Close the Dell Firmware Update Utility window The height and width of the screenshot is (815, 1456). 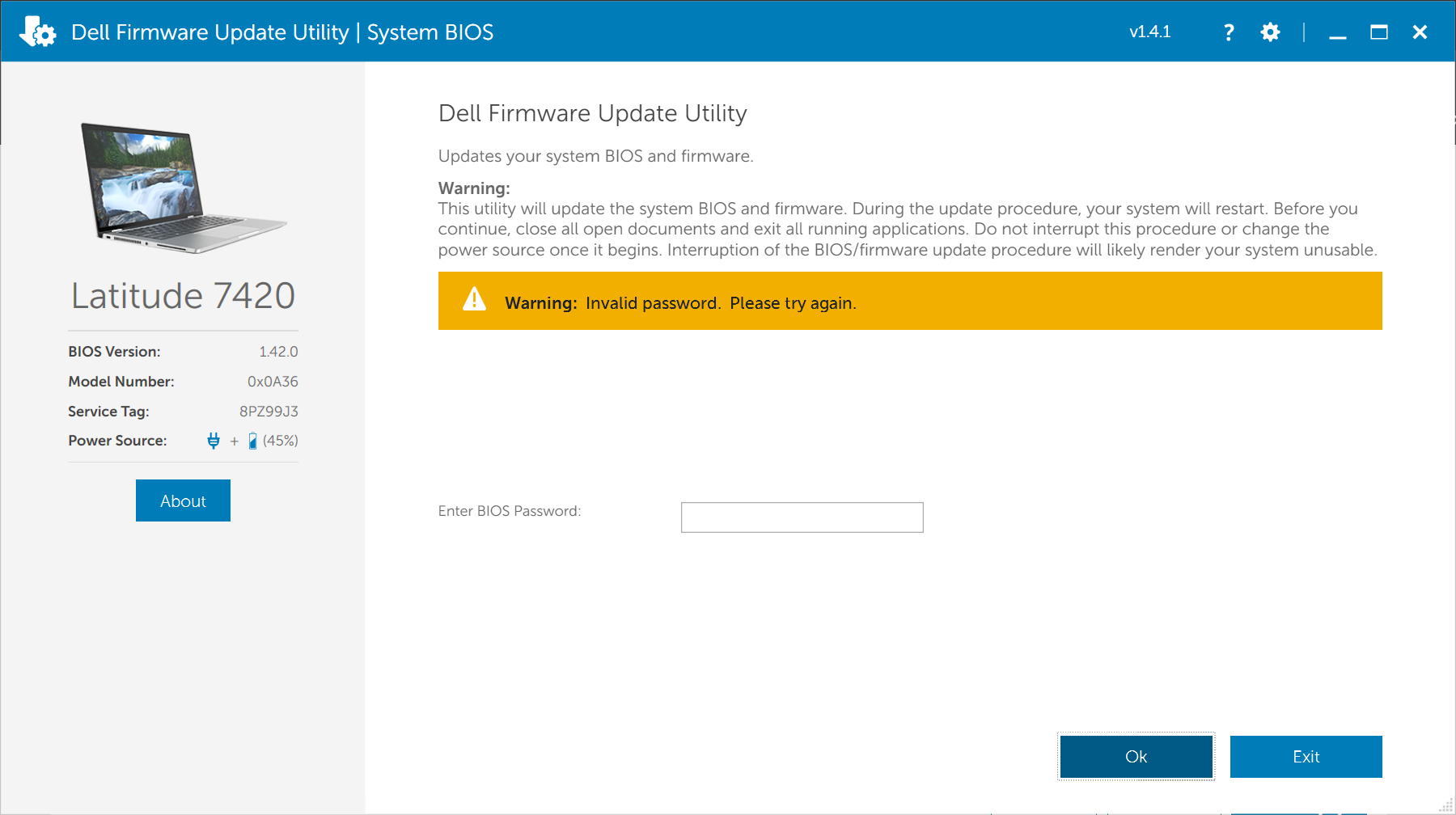[x=1420, y=32]
